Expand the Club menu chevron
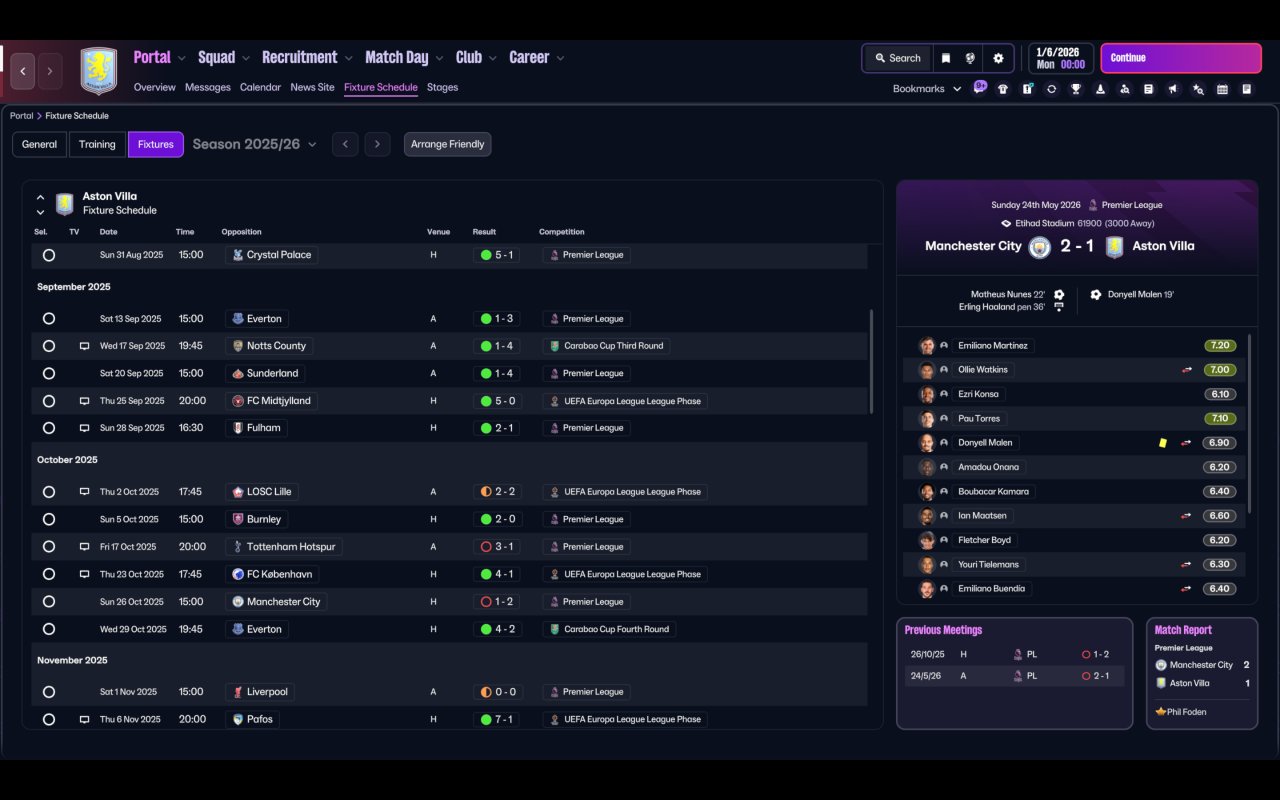Viewport: 1280px width, 800px height. 492,58
